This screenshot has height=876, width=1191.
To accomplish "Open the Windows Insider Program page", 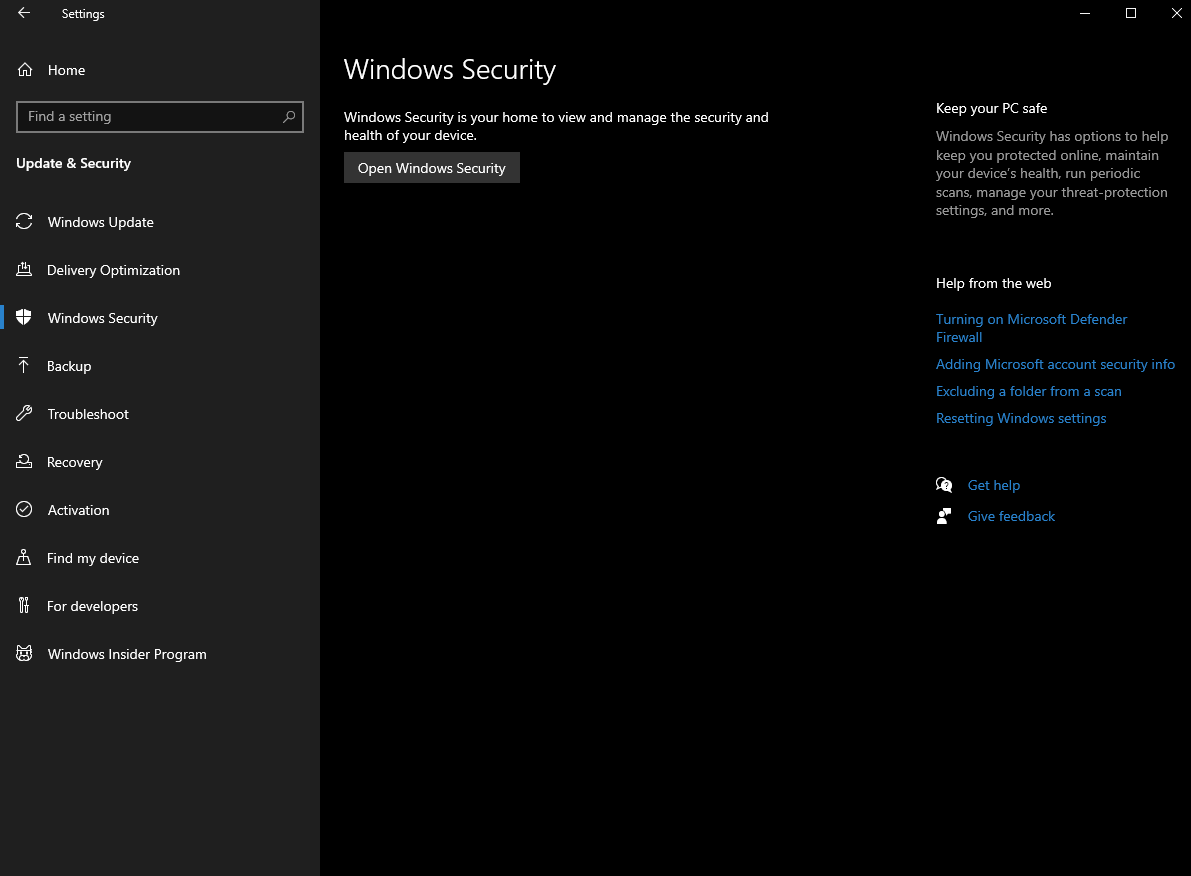I will [160, 653].
